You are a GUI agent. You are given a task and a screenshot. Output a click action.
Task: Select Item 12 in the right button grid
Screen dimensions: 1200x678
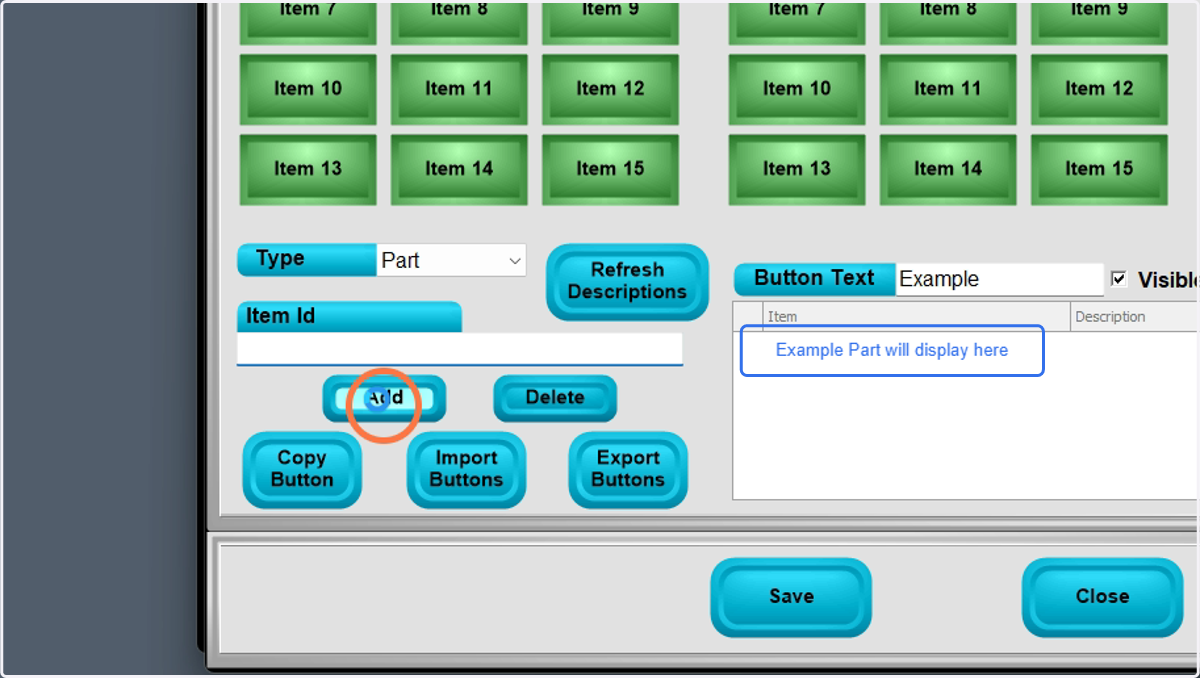click(x=1099, y=89)
